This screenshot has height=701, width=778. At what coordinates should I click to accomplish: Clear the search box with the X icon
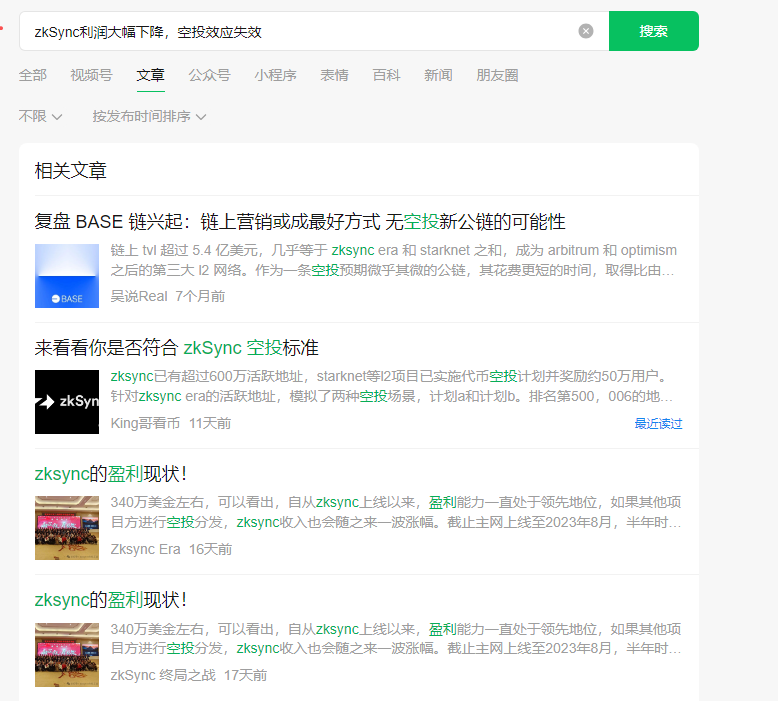pyautogui.click(x=585, y=31)
